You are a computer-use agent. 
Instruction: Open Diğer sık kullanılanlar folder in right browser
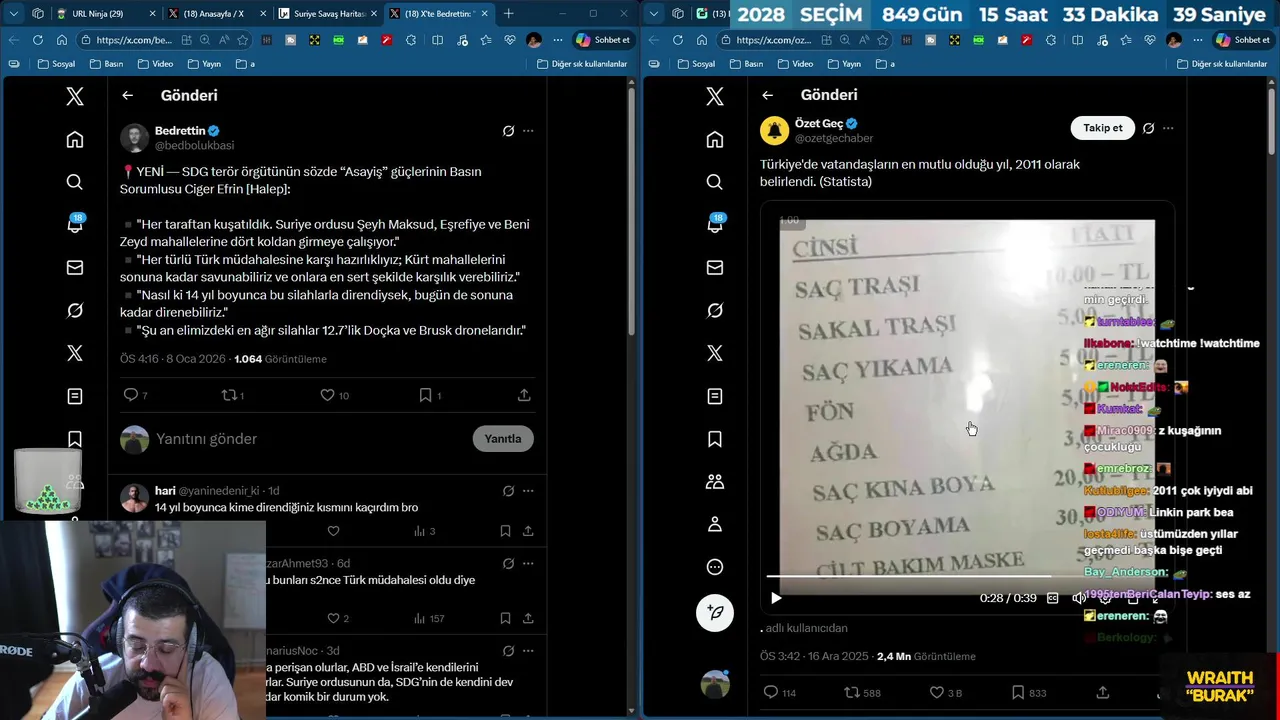click(x=1222, y=64)
